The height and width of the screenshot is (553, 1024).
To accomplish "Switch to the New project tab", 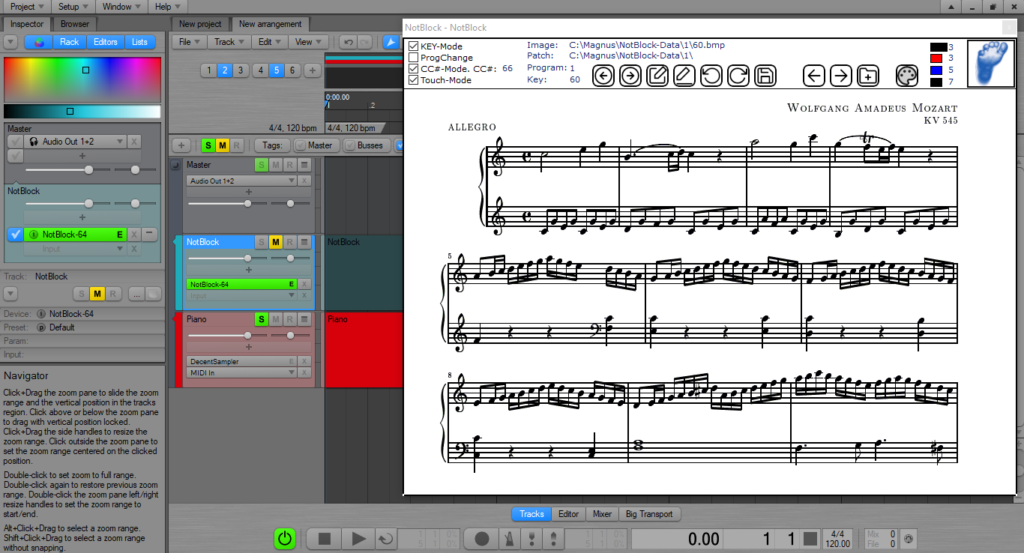I will pos(200,24).
